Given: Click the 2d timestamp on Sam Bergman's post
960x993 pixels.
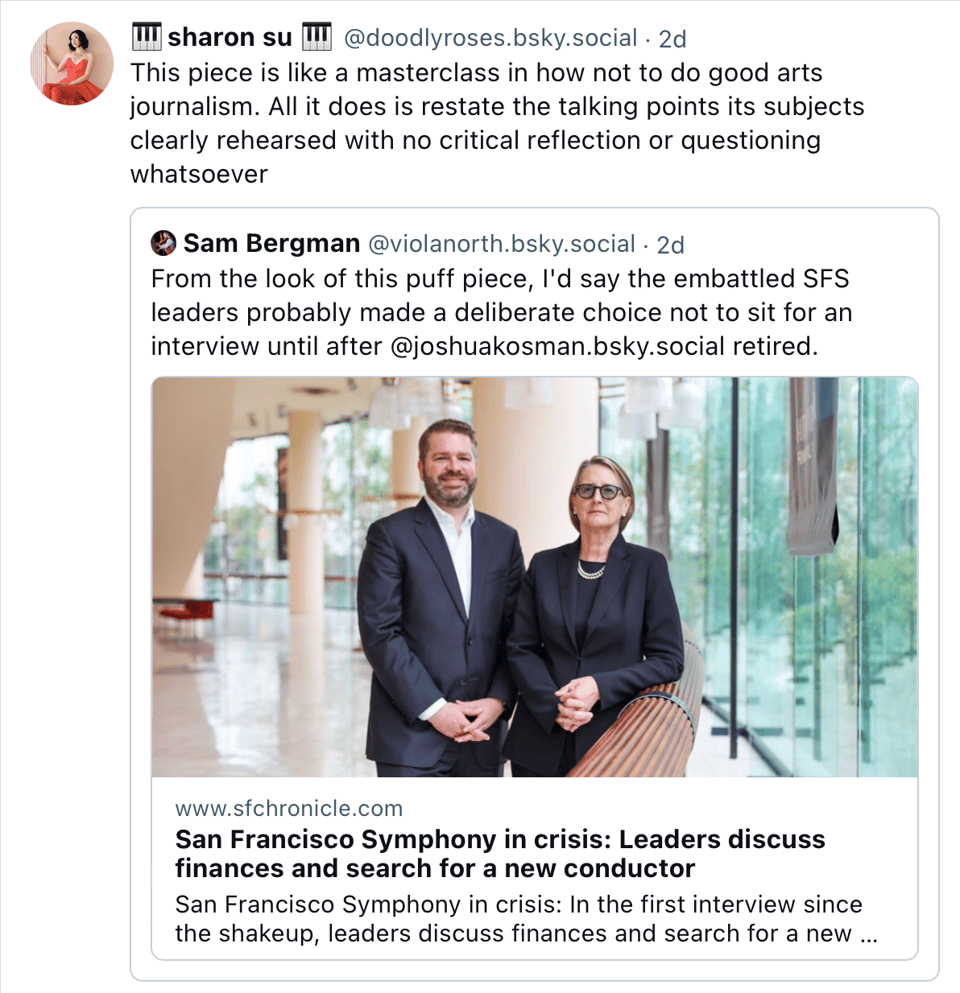Looking at the screenshot, I should click(x=671, y=244).
